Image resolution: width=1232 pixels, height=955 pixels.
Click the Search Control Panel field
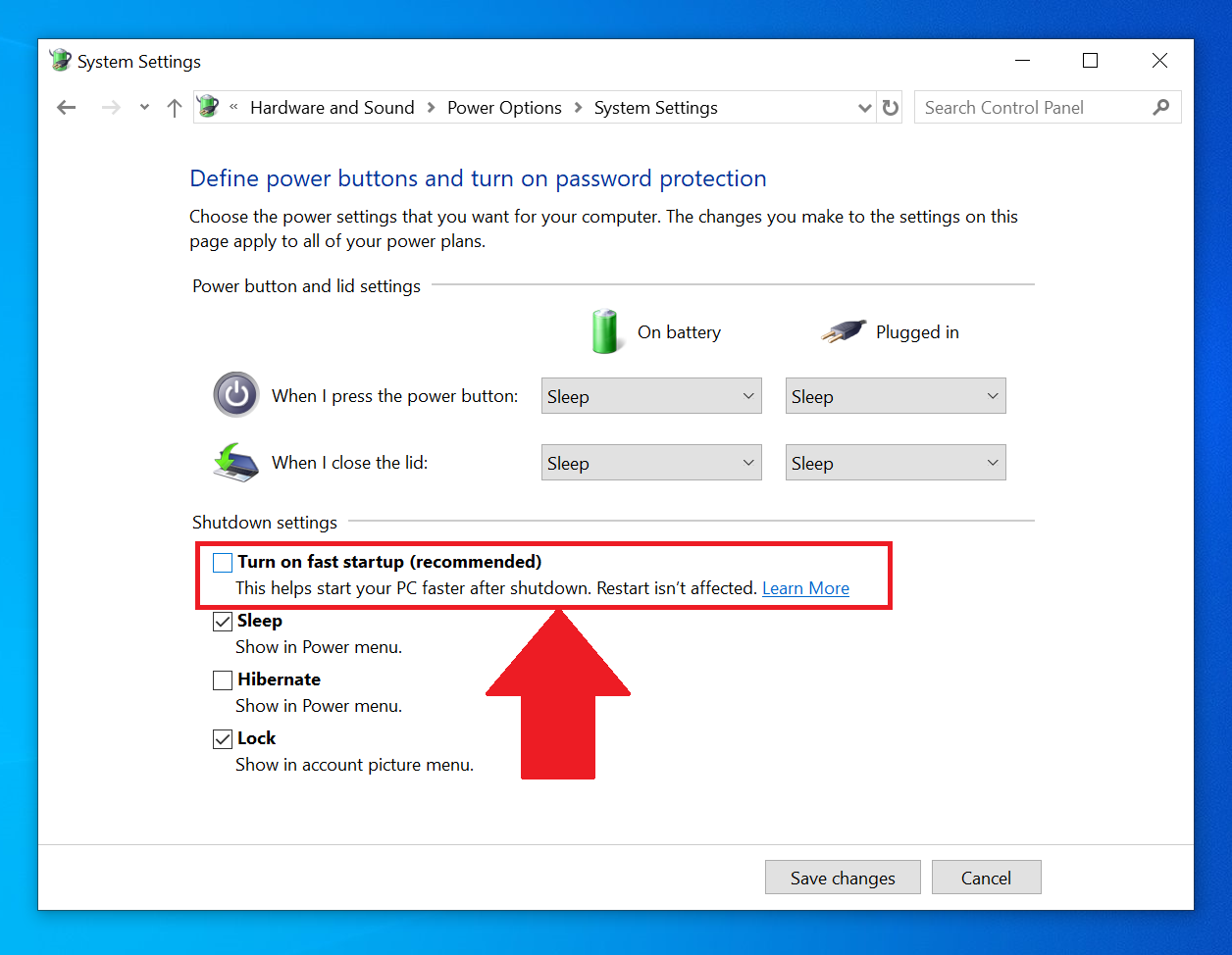coord(1020,107)
